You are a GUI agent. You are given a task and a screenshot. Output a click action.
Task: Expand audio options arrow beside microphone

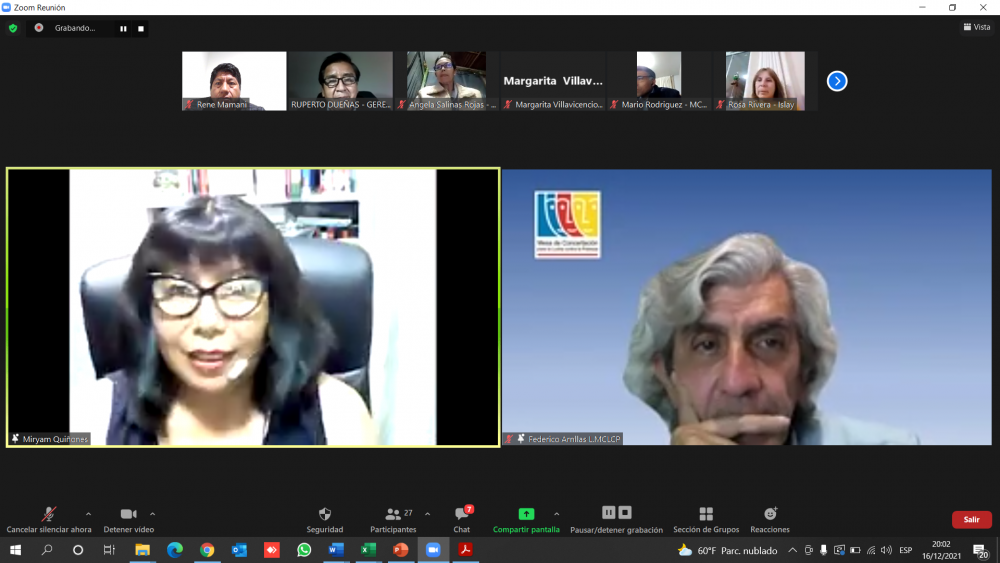[88, 514]
